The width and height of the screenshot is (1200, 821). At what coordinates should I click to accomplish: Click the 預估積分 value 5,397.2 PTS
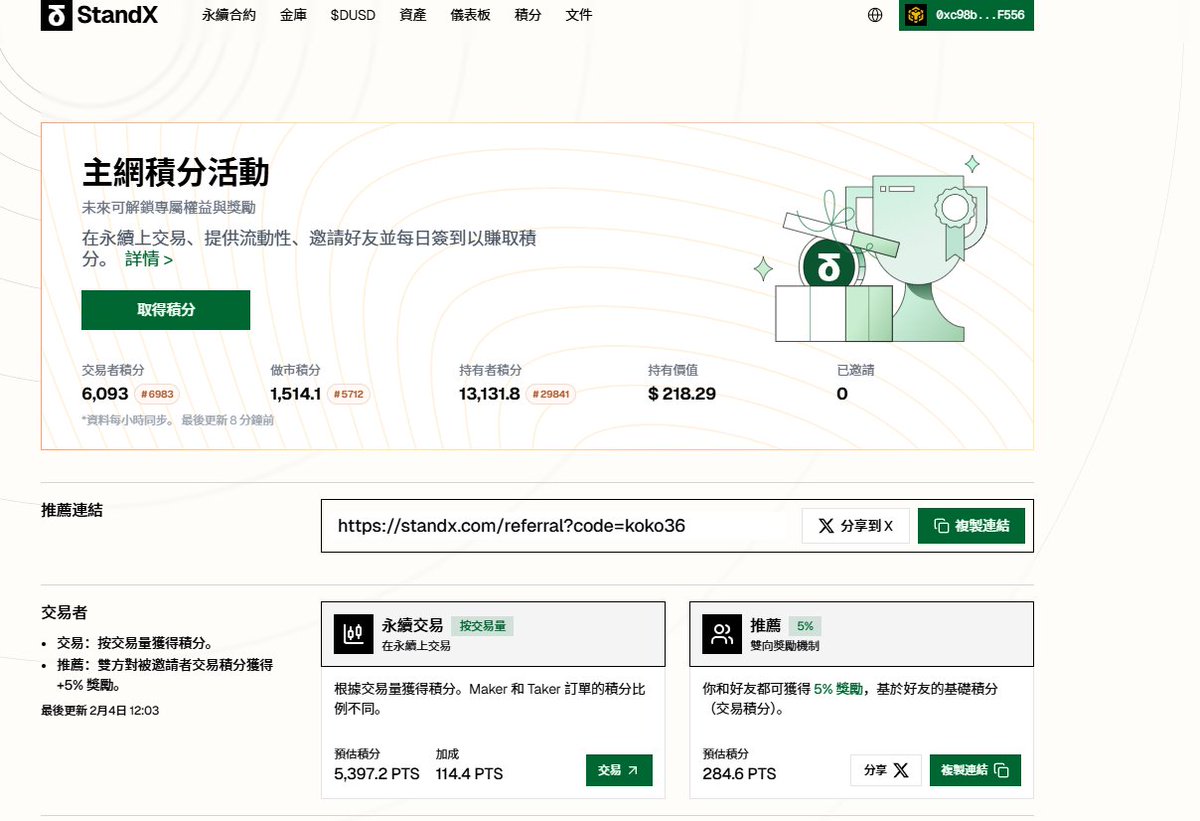click(x=377, y=774)
